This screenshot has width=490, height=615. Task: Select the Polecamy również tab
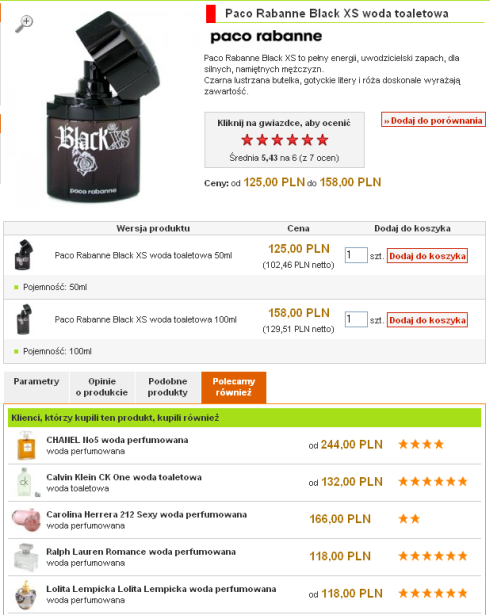234,387
